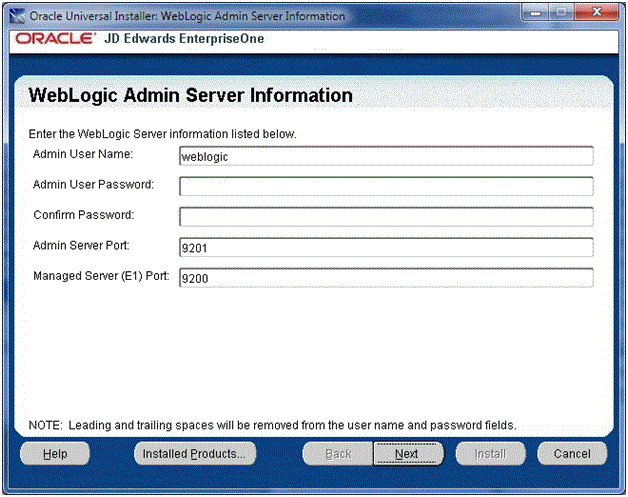Open Installed Products list
The height and width of the screenshot is (497, 628).
[x=195, y=454]
